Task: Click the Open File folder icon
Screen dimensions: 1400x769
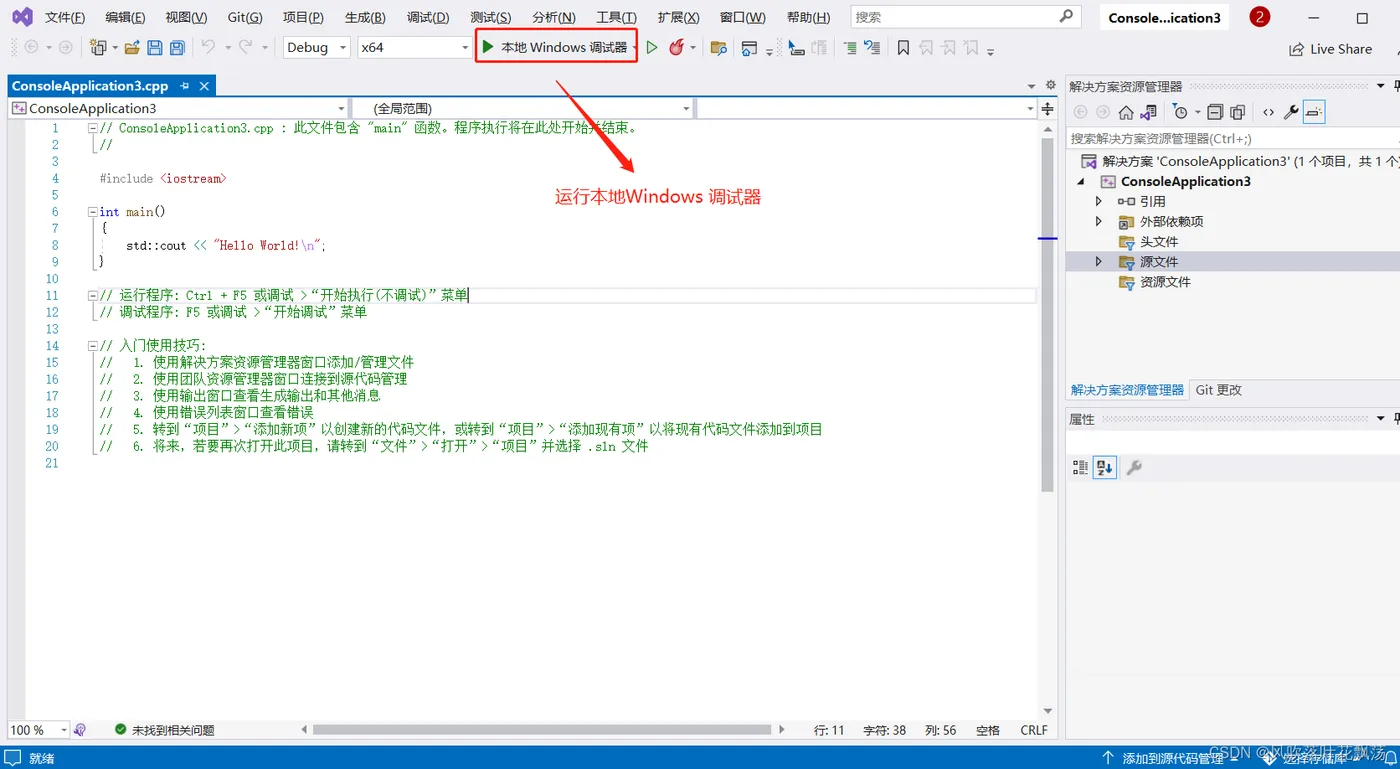Action: coord(131,47)
